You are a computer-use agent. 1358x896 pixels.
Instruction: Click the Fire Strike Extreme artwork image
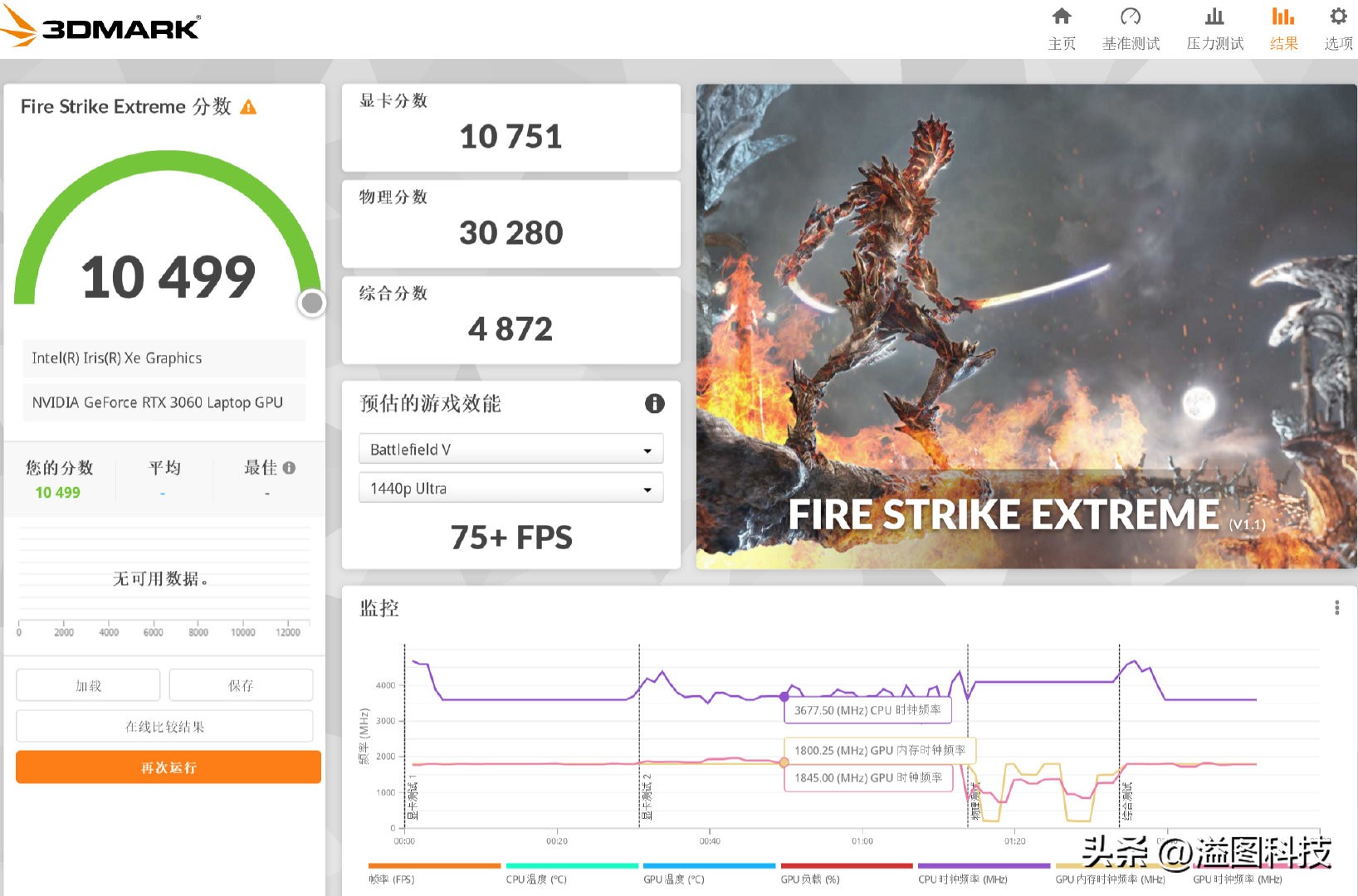point(1027,326)
